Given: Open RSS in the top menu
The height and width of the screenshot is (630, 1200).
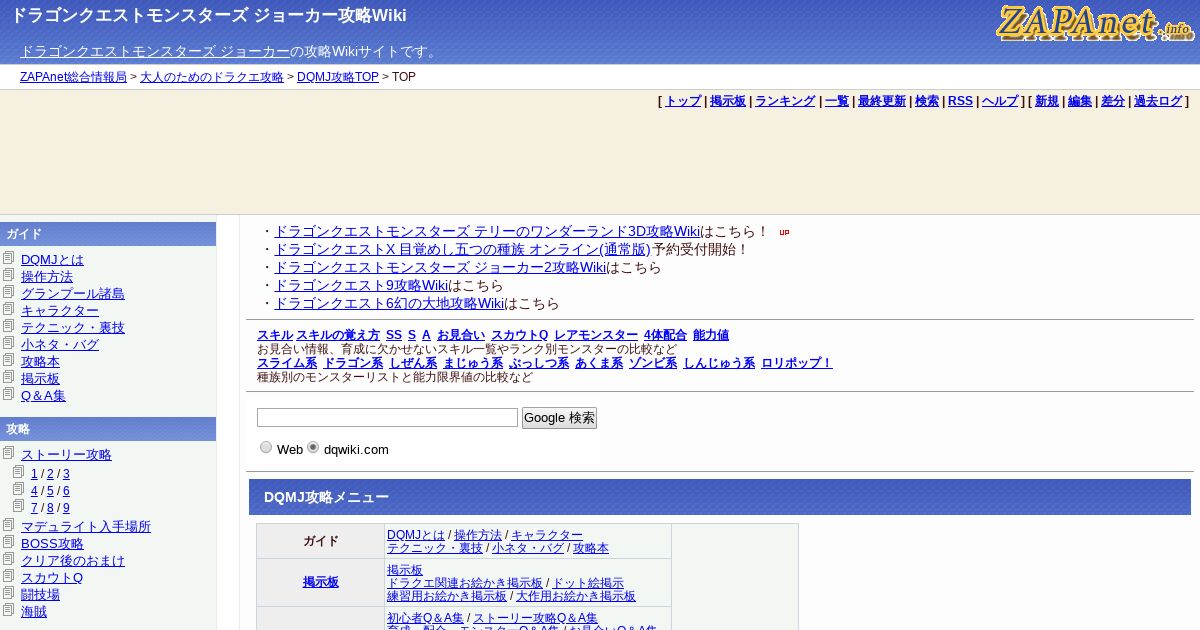Looking at the screenshot, I should coord(960,101).
